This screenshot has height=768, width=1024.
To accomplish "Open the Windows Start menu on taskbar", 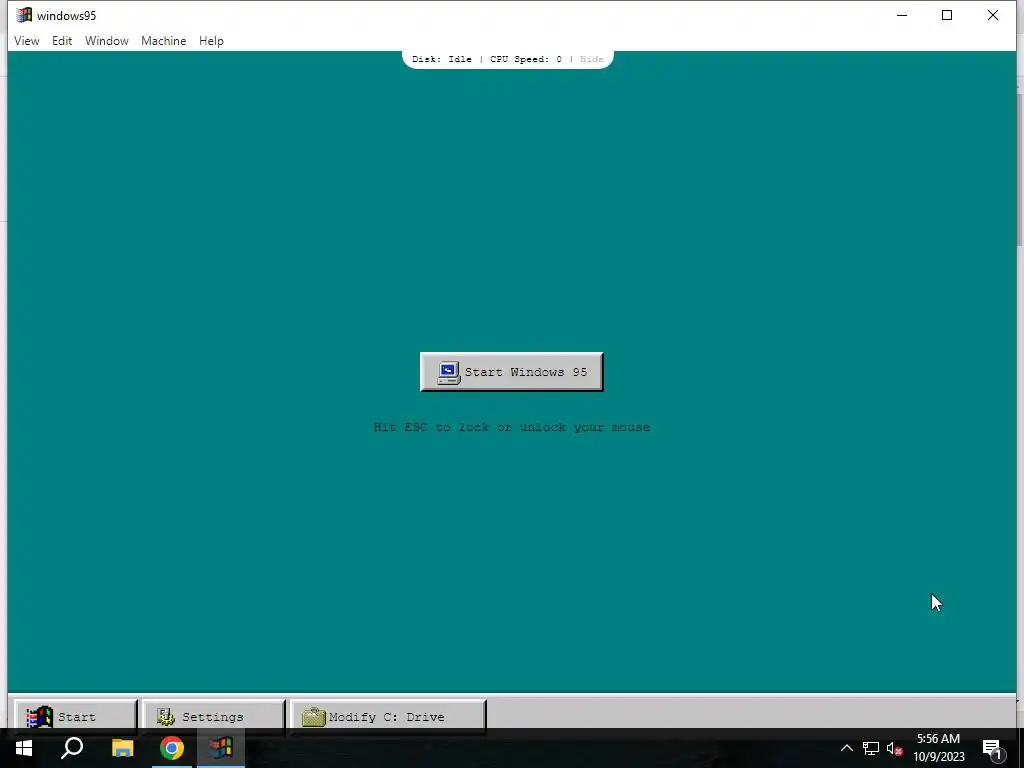I will click(x=24, y=748).
